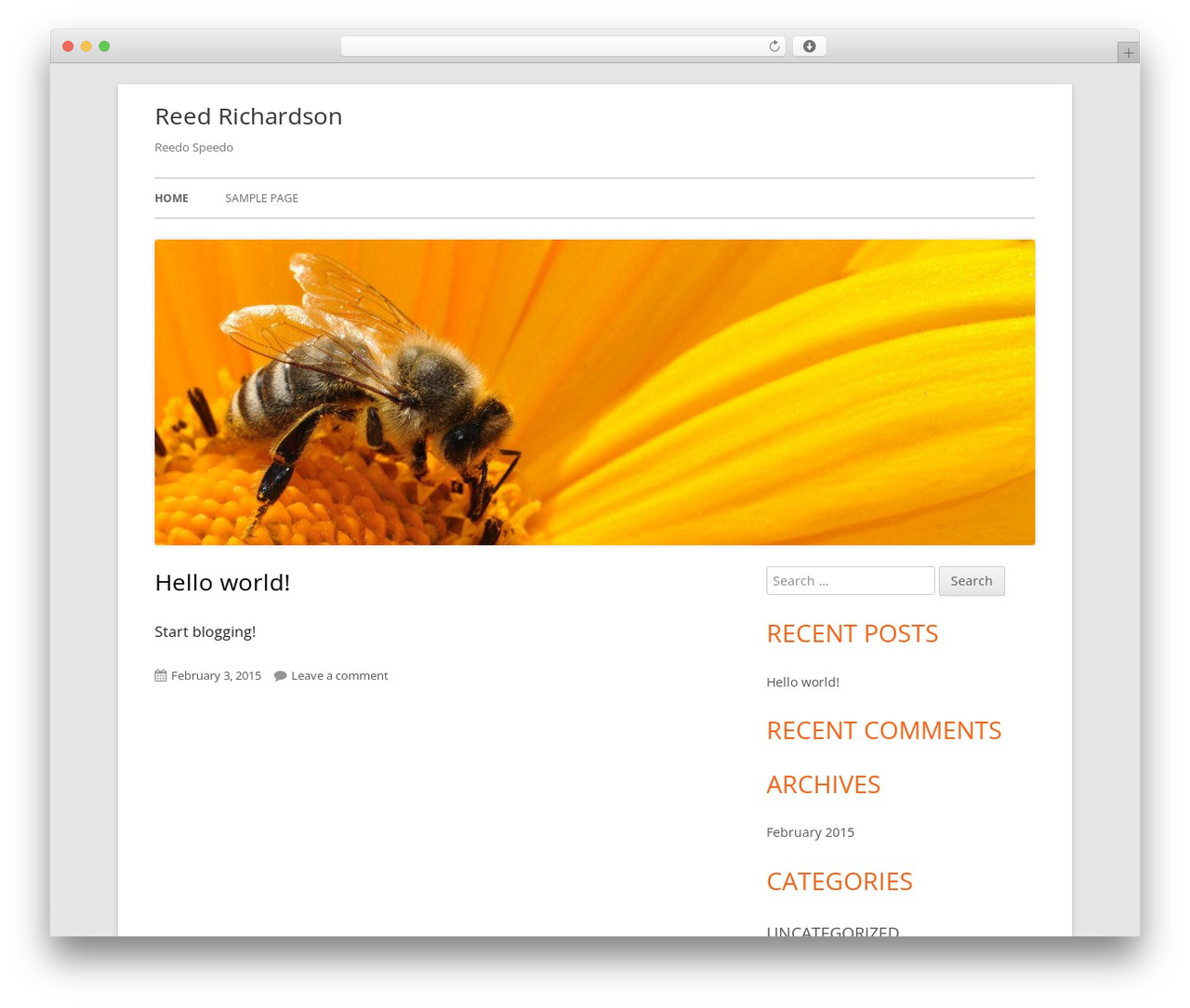Click the calendar icon beside post date
The width and height of the screenshot is (1190, 1008).
(x=160, y=676)
